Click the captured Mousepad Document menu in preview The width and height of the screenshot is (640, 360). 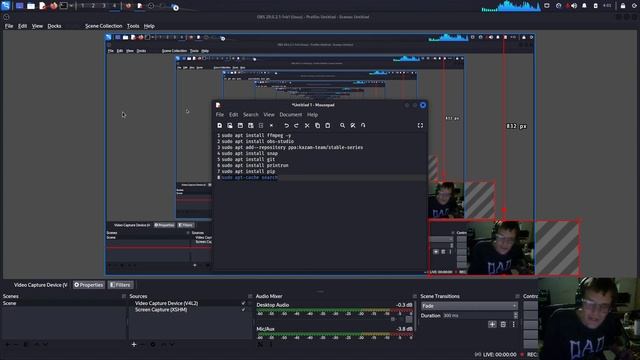click(x=291, y=115)
